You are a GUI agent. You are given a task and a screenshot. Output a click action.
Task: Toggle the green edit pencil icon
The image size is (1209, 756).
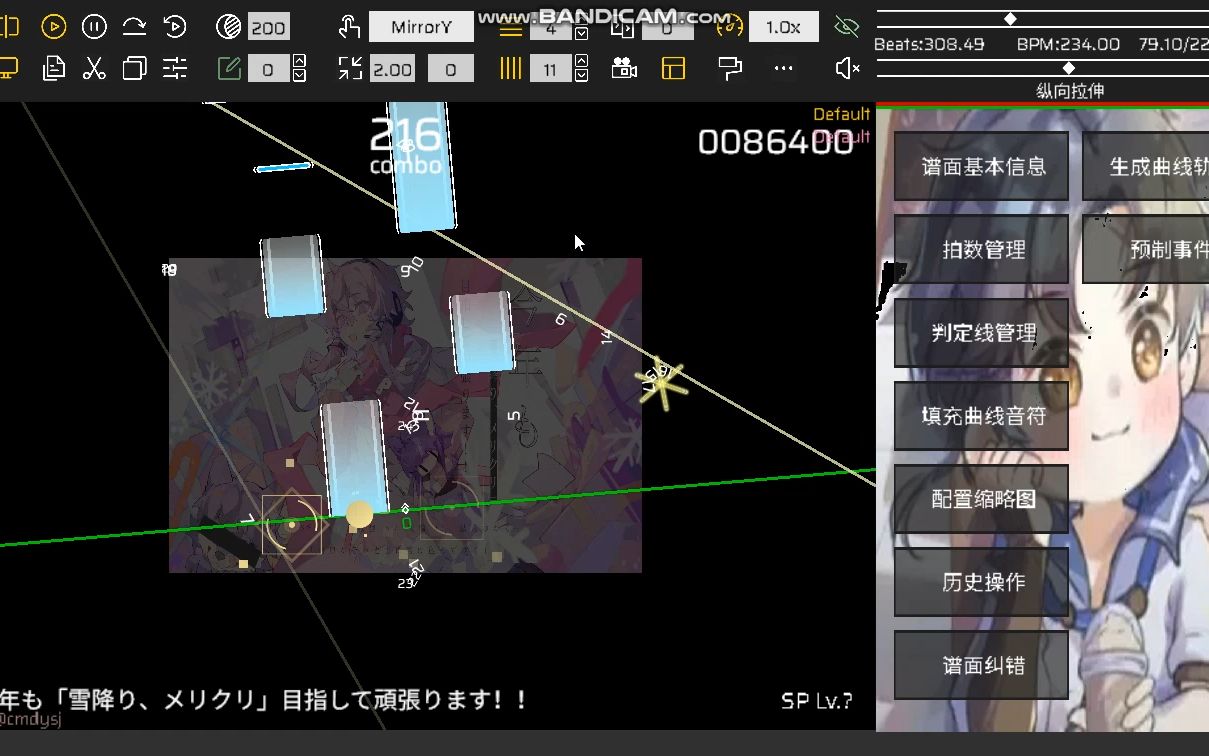coord(229,68)
